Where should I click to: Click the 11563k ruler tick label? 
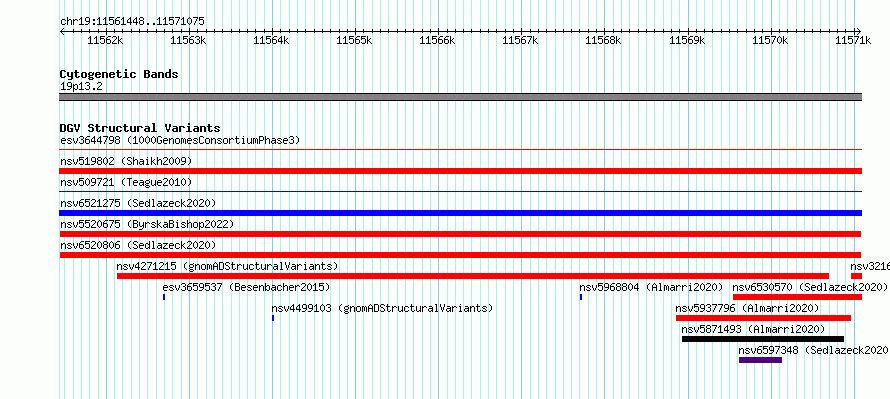pyautogui.click(x=188, y=40)
